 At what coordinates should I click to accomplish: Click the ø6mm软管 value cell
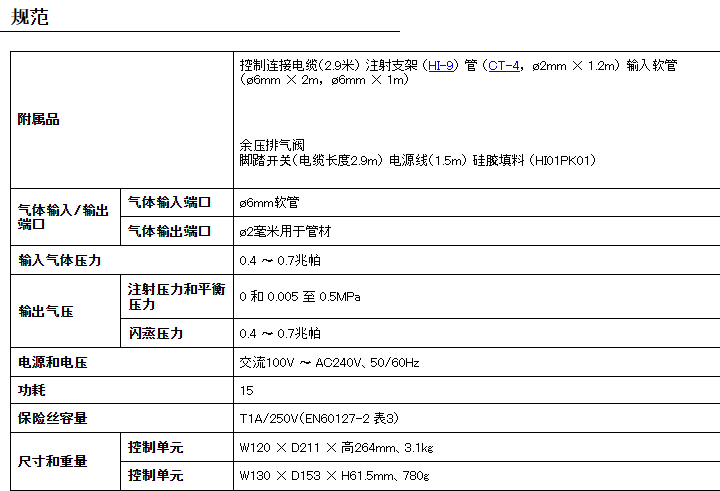(269, 202)
